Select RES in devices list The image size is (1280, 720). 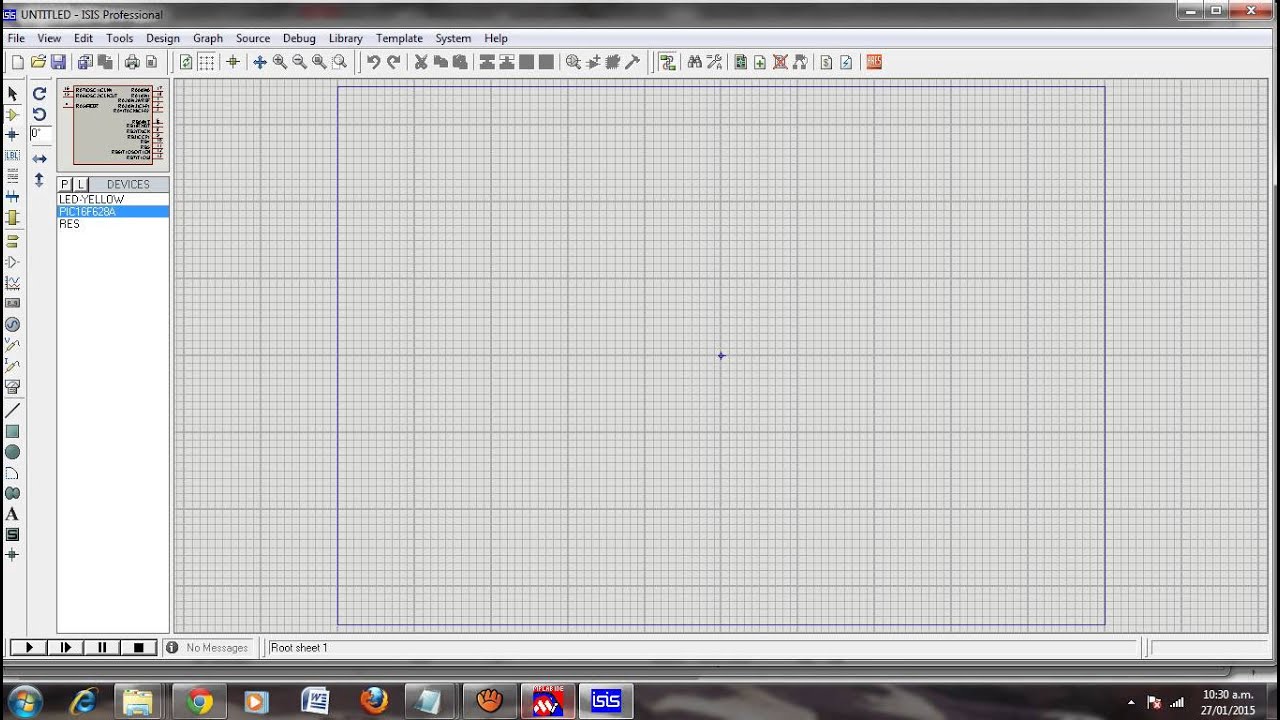point(113,224)
